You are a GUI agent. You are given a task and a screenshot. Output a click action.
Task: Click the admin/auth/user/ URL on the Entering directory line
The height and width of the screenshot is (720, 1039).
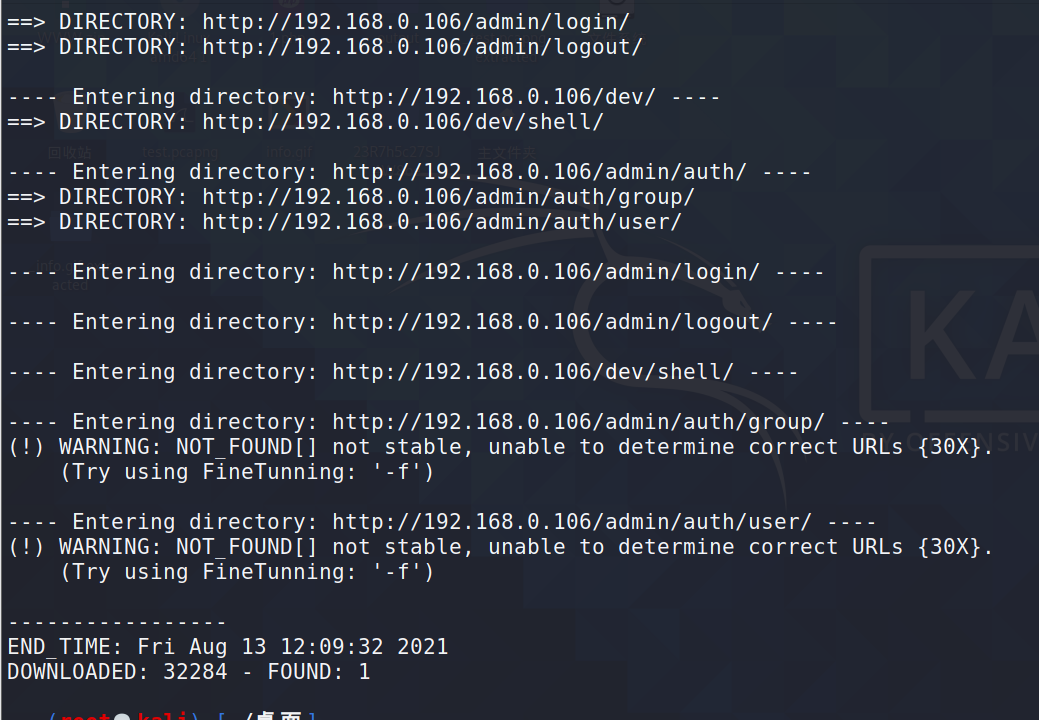click(572, 522)
